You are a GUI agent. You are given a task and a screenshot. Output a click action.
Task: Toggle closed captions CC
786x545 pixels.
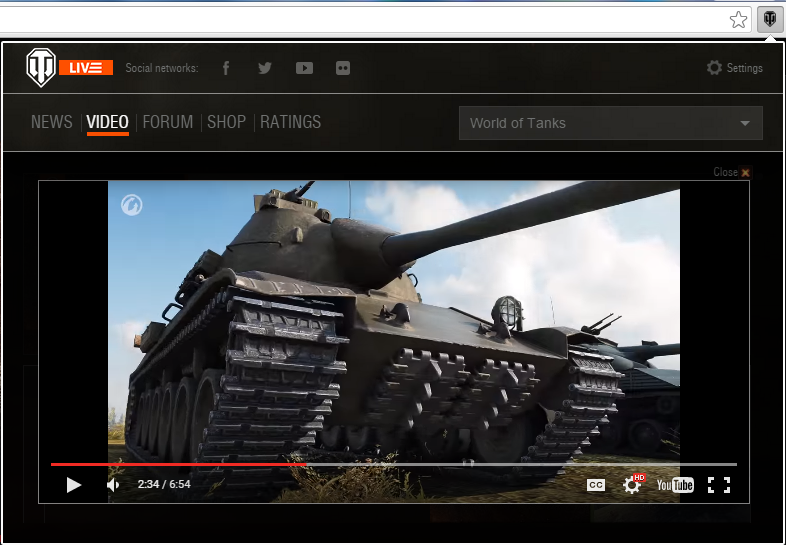pos(596,485)
